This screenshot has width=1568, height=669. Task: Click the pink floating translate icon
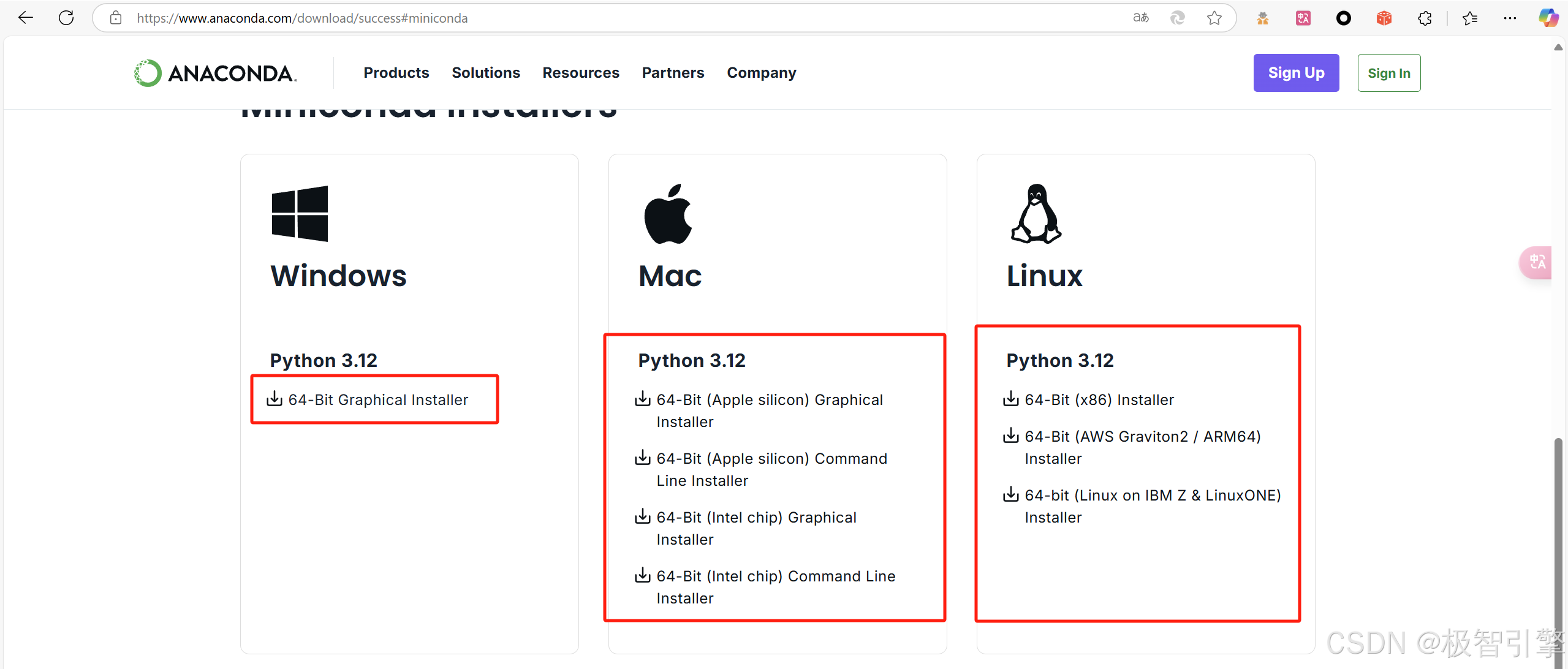[1537, 262]
